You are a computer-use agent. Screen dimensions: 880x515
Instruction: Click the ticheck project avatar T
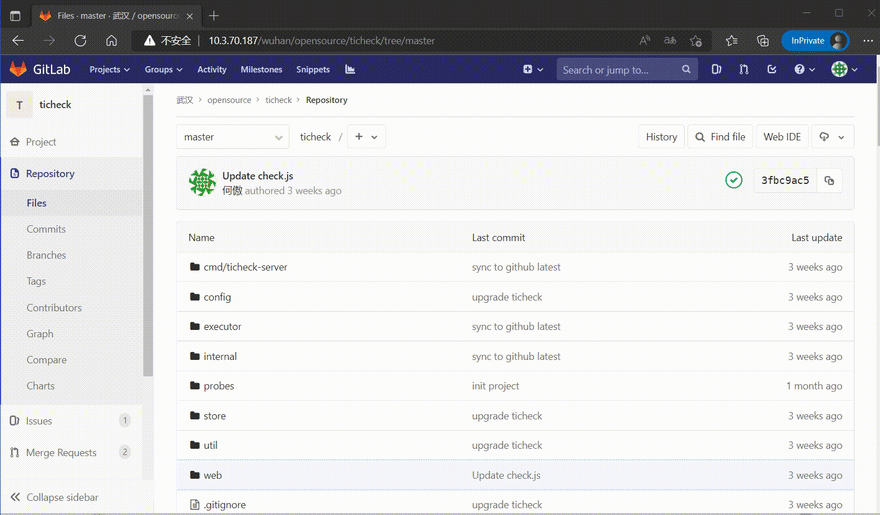click(20, 105)
